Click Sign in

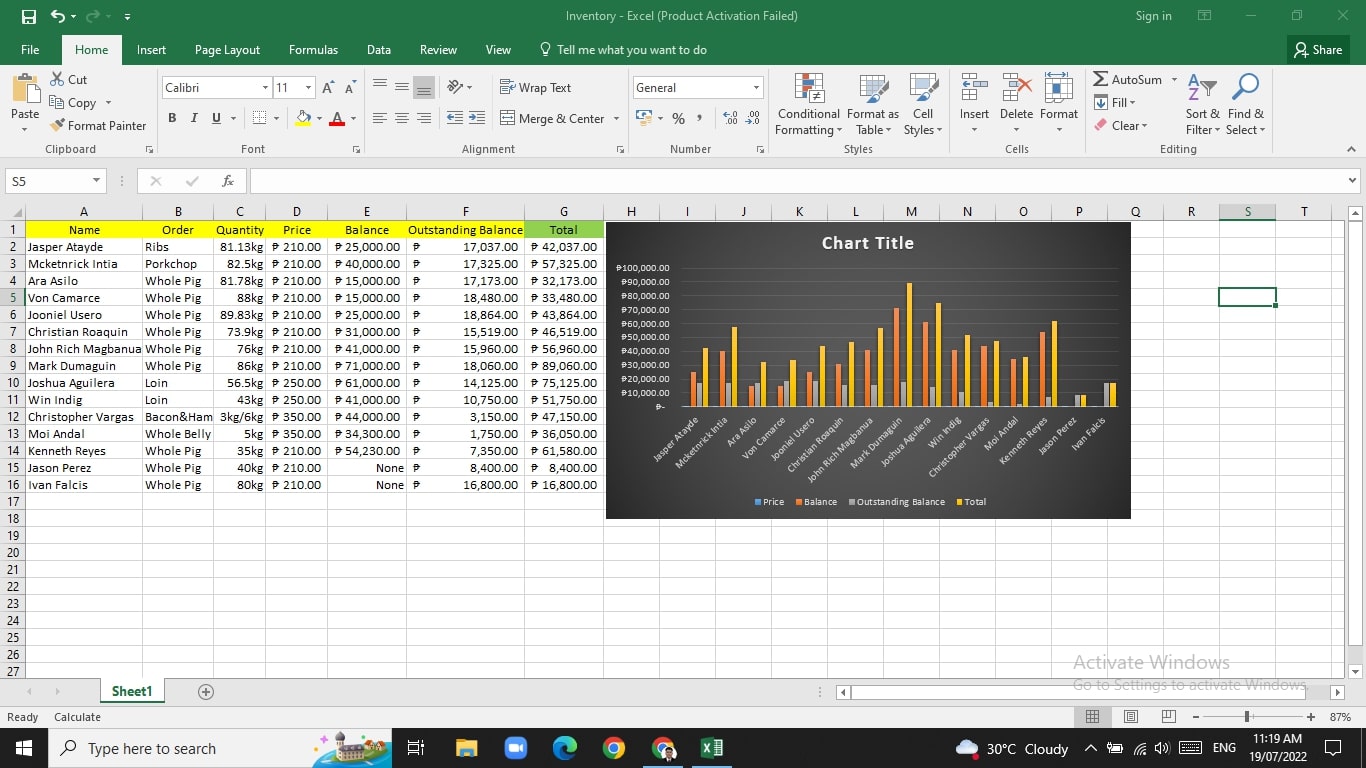(1153, 16)
